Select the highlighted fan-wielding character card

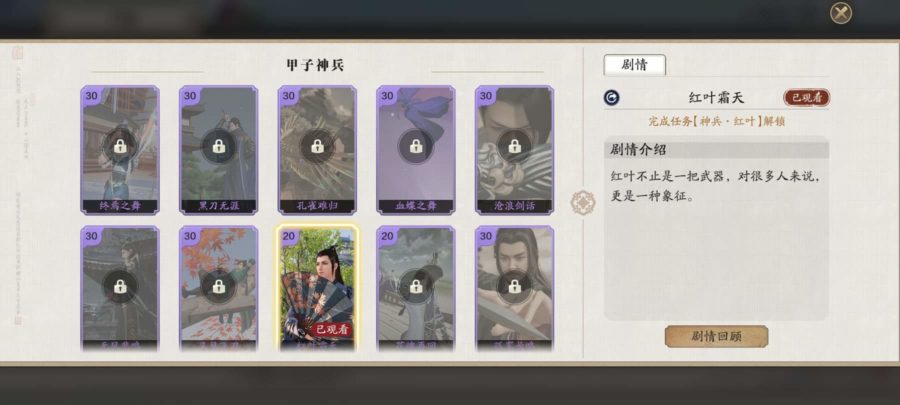(317, 289)
